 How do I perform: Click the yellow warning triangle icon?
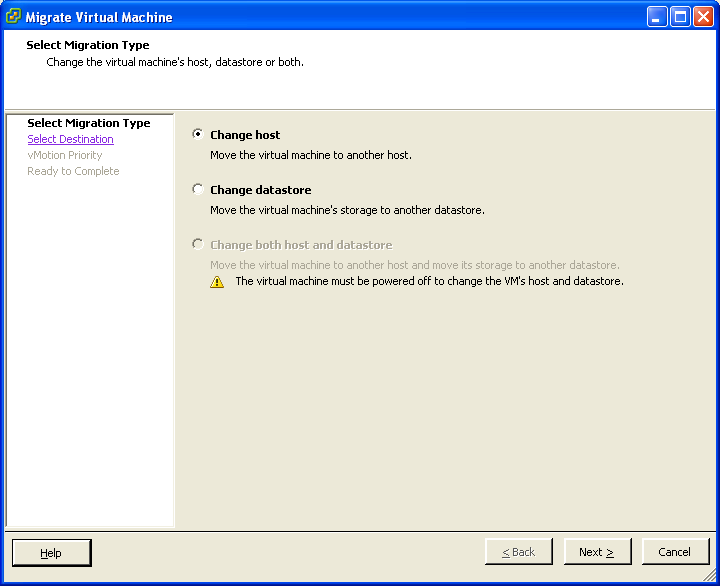pos(217,282)
